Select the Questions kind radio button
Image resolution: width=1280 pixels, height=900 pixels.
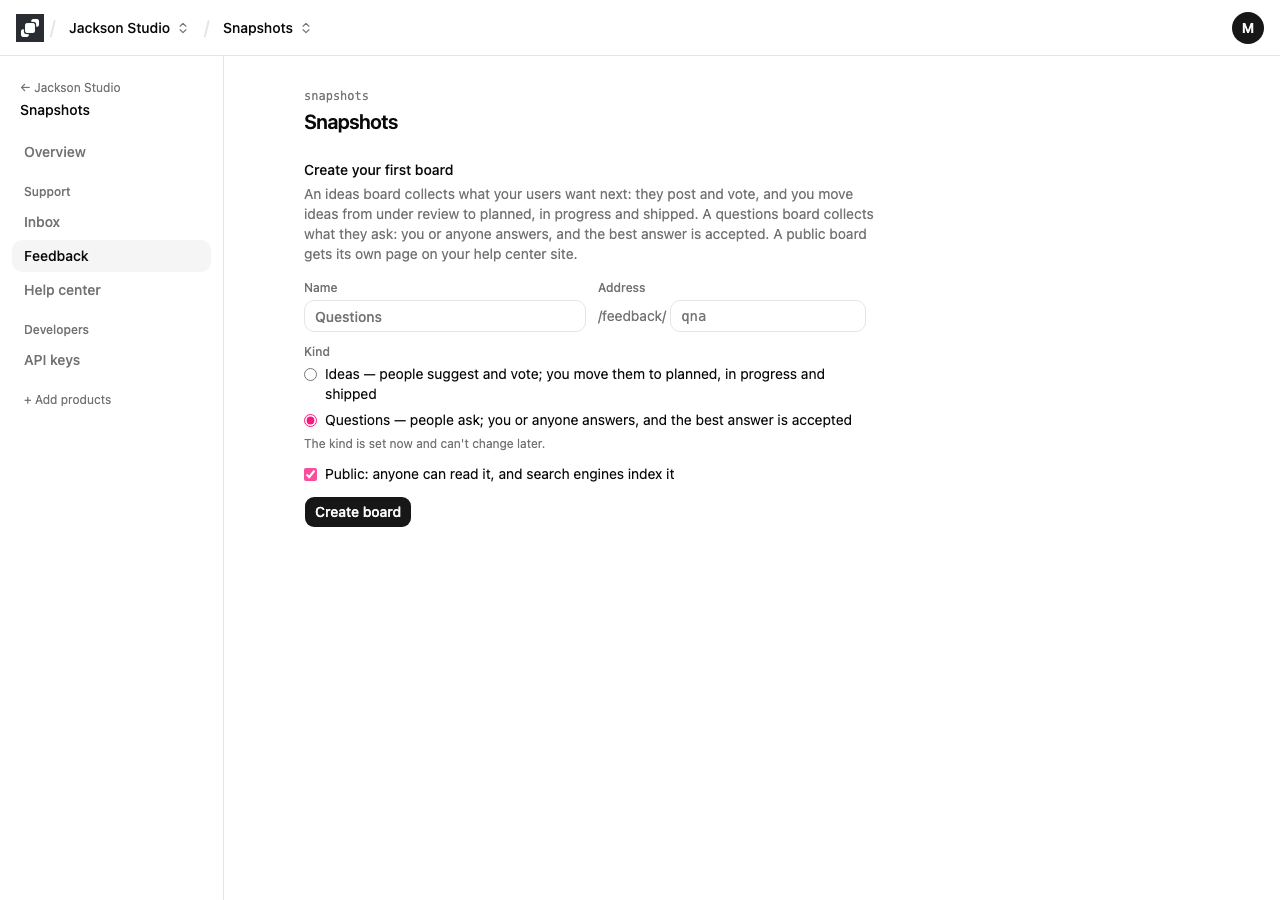[311, 420]
